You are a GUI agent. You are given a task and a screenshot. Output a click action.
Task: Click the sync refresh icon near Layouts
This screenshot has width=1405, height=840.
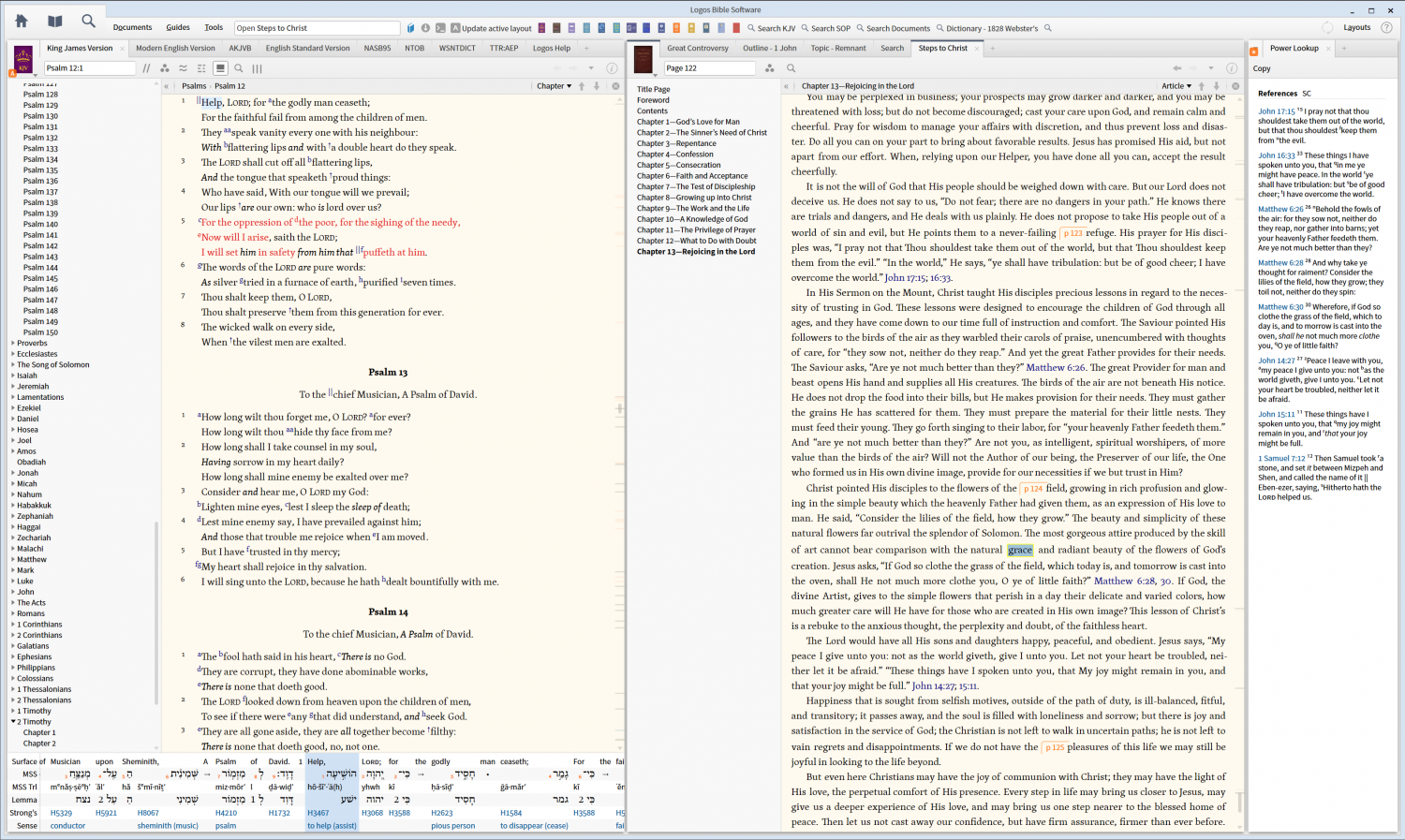pos(1327,28)
